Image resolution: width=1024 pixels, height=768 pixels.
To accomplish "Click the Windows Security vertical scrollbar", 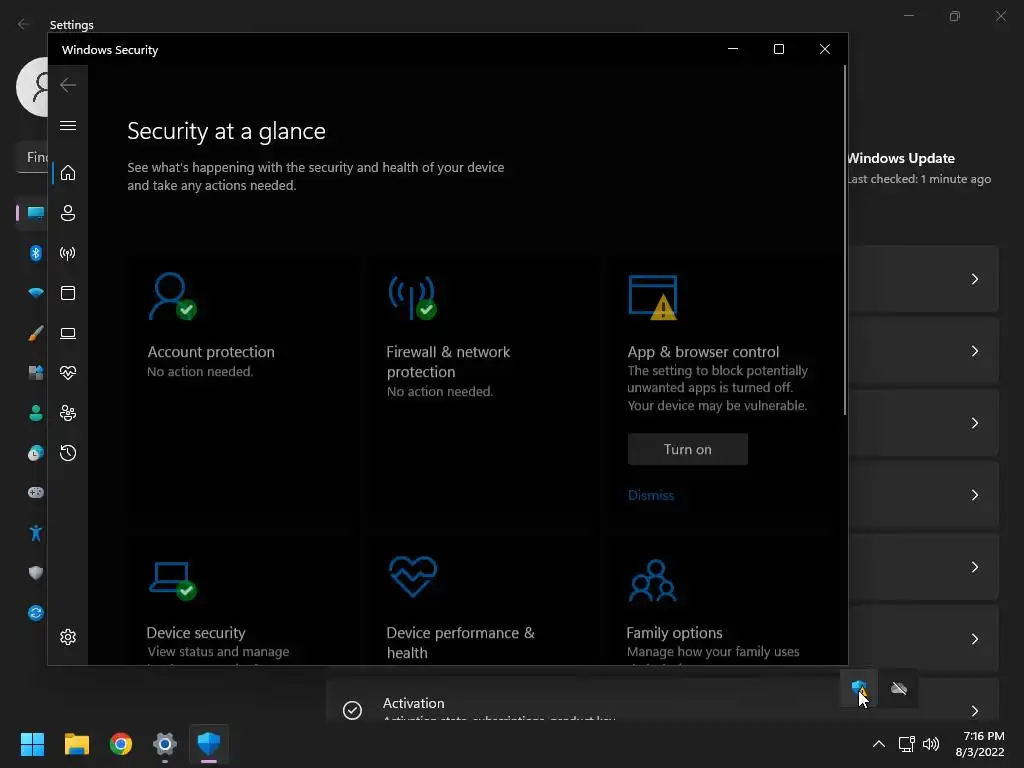I will pos(844,240).
